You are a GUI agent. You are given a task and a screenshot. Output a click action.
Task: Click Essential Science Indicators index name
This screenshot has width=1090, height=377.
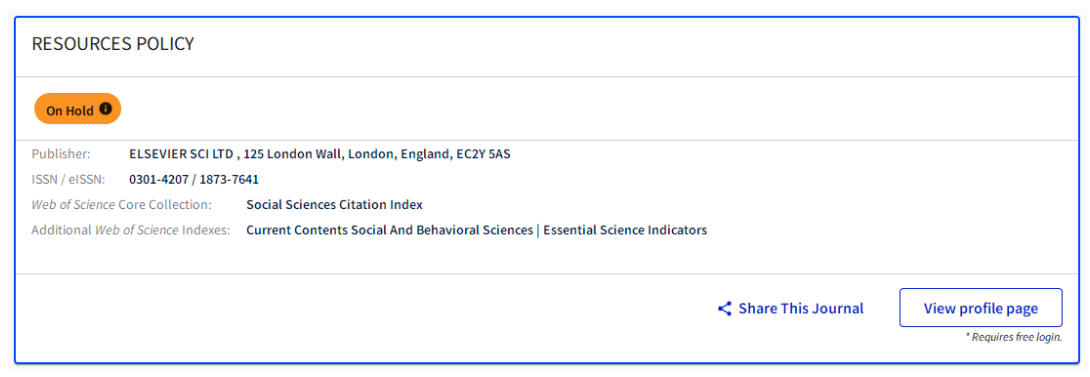click(625, 230)
